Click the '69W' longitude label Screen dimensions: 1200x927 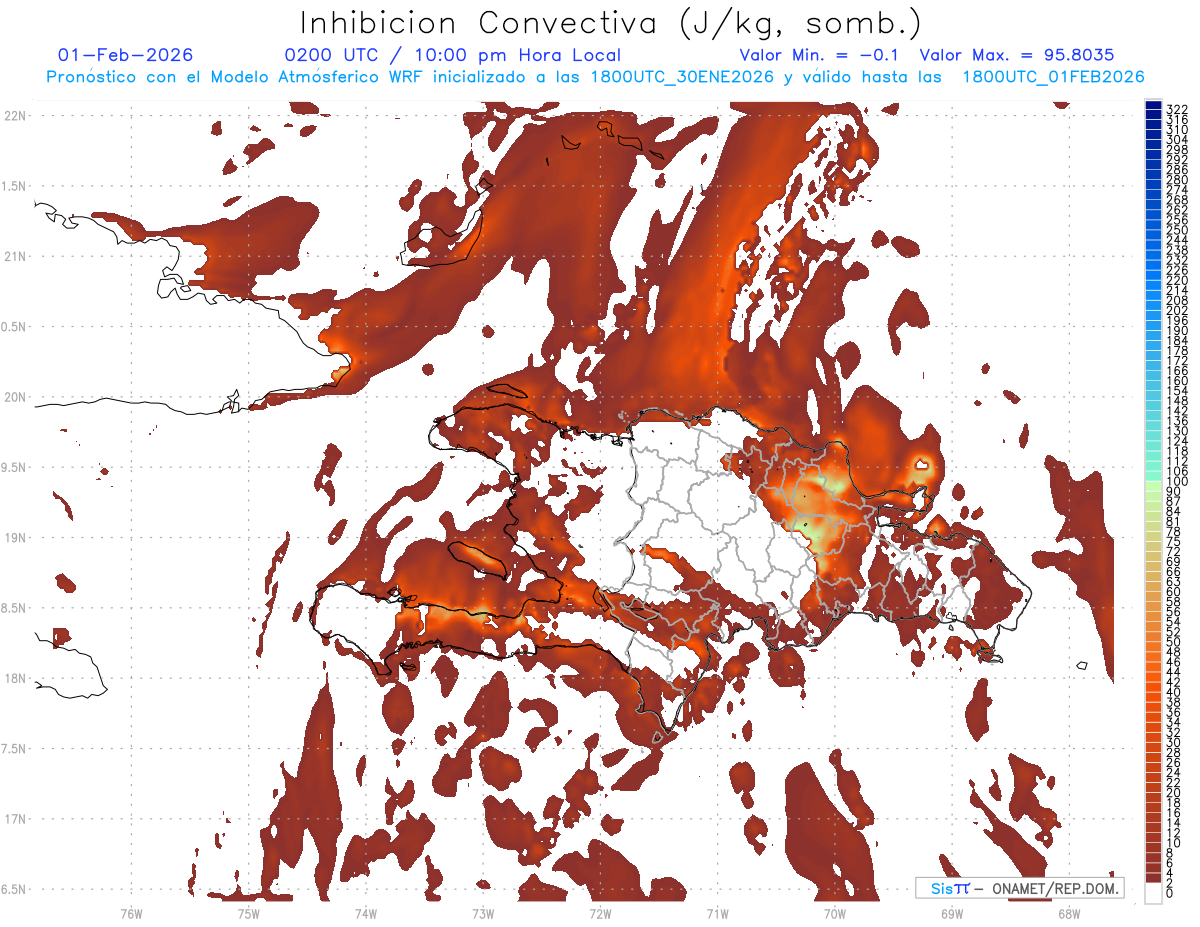951,913
